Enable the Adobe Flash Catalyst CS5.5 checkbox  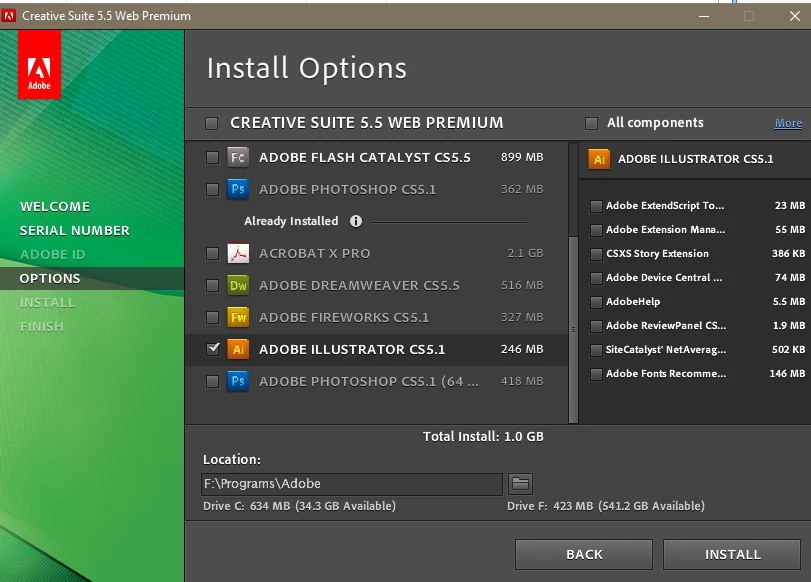[x=212, y=158]
